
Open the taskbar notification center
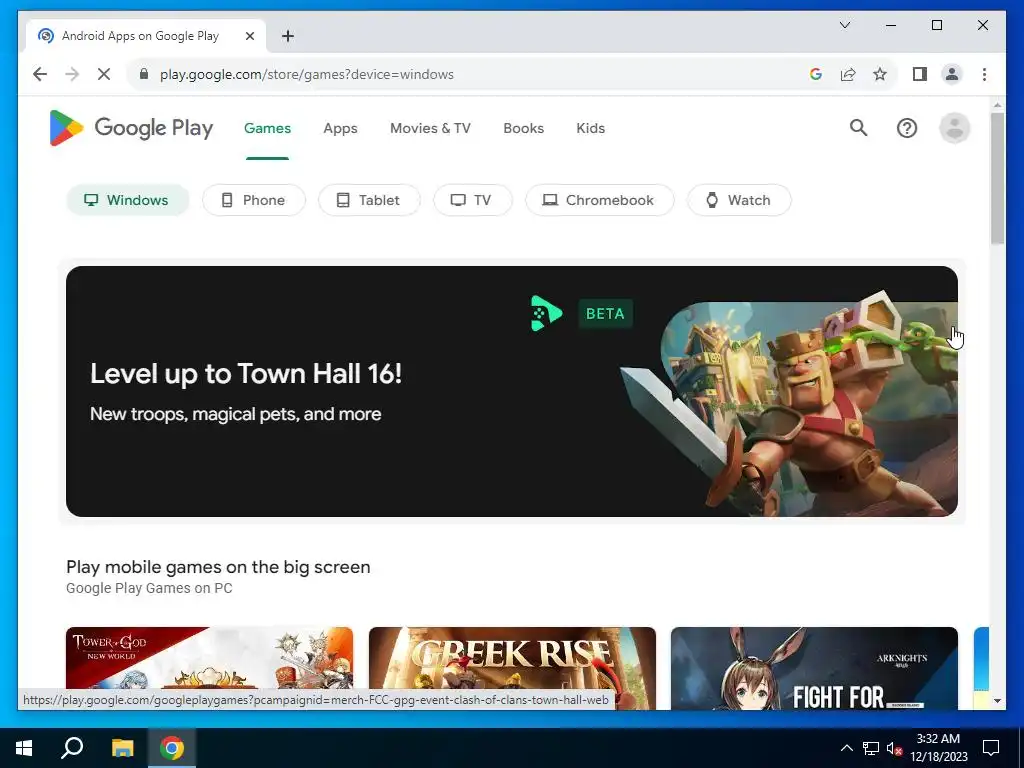(991, 748)
